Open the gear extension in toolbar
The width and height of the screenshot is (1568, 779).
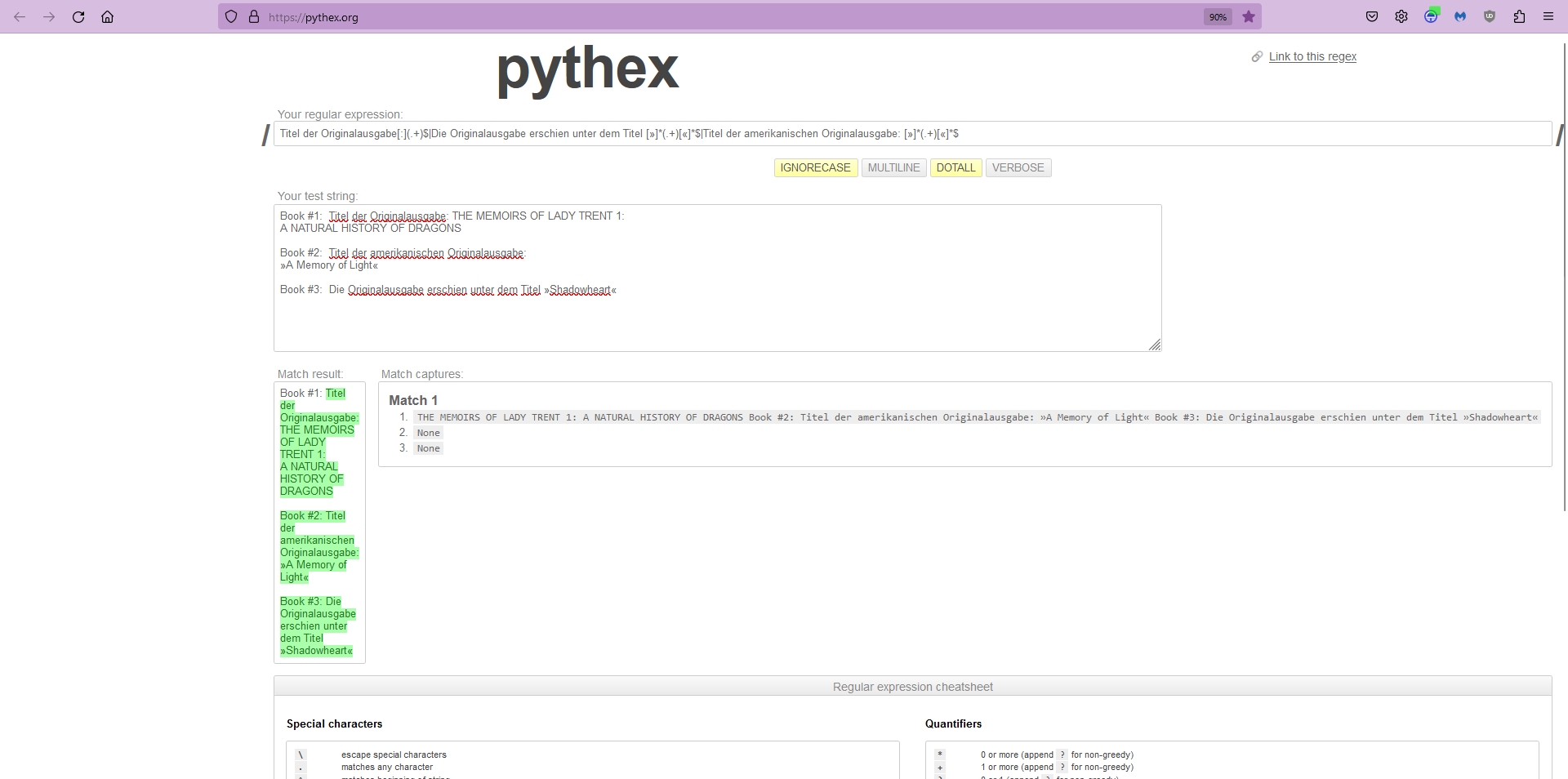(x=1401, y=17)
